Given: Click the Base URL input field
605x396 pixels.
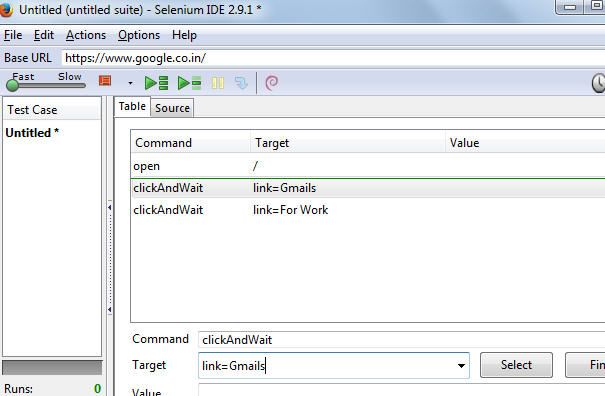Looking at the screenshot, I should (333, 58).
